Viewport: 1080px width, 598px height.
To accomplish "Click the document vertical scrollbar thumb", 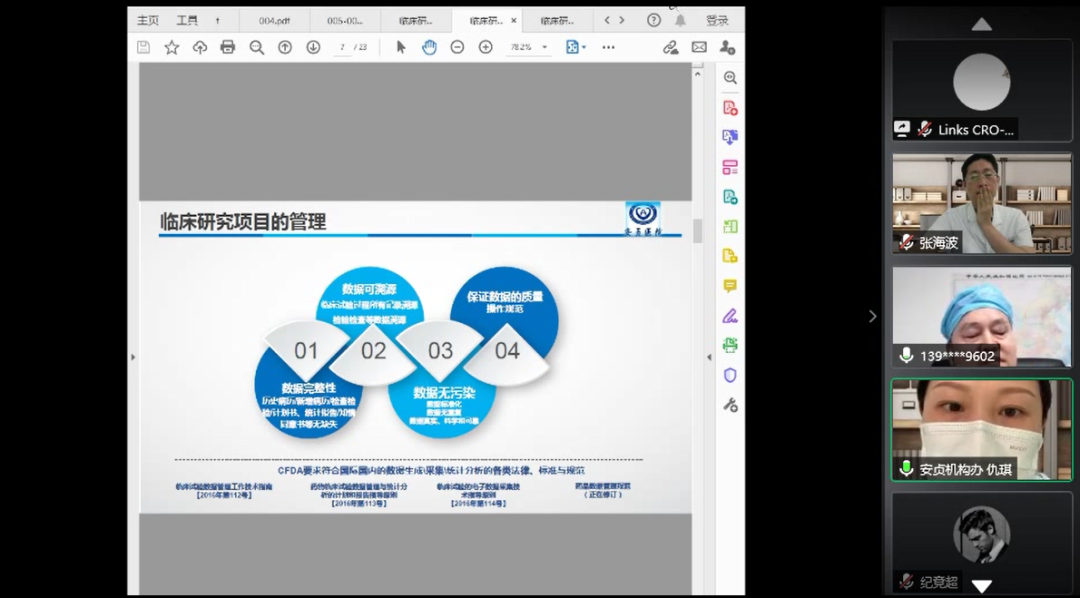I will pyautogui.click(x=697, y=231).
